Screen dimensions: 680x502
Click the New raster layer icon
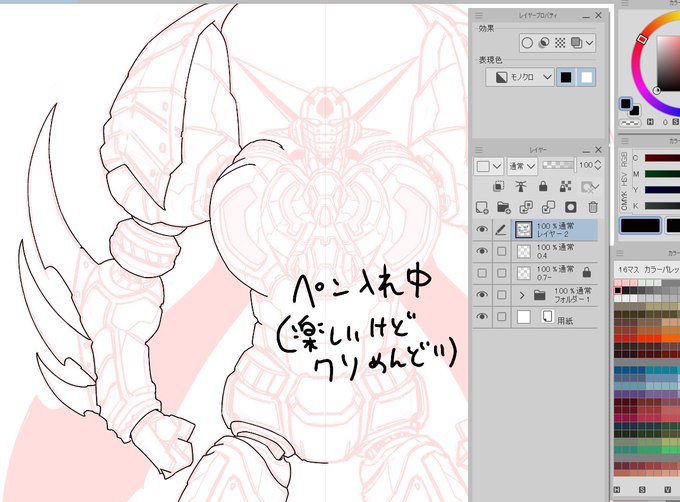coord(482,208)
